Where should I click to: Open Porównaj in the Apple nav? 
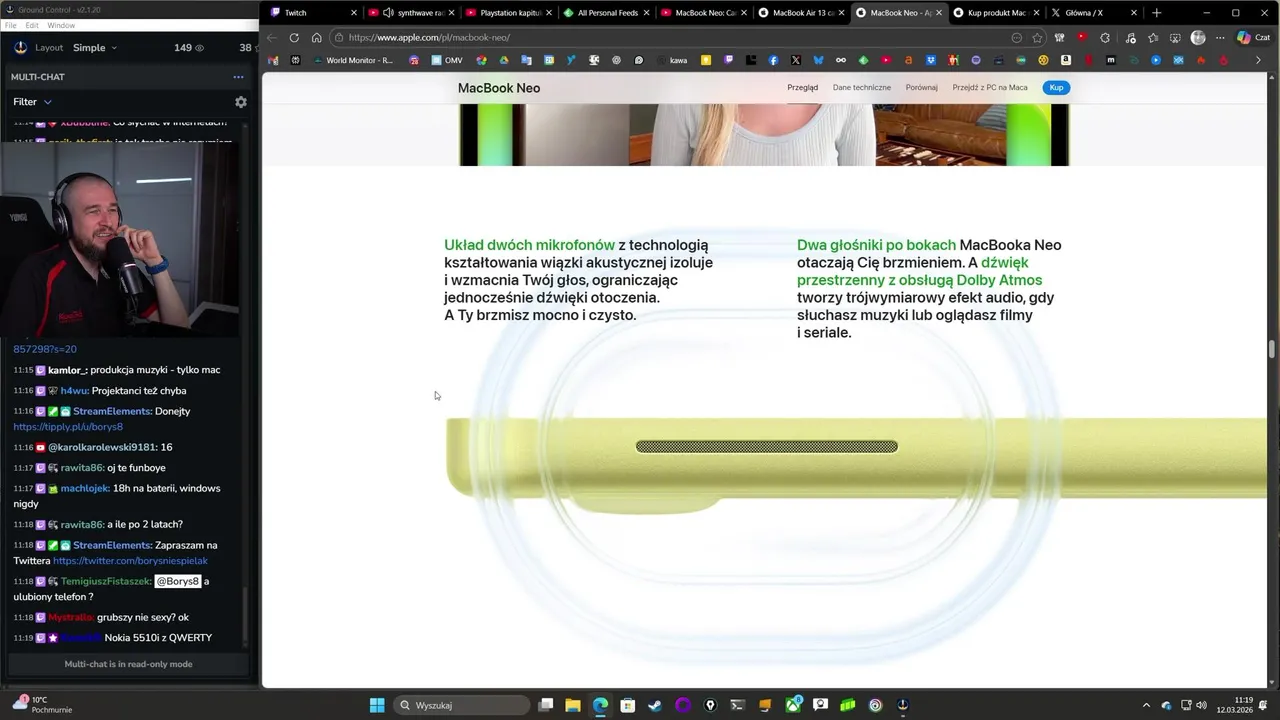click(x=921, y=88)
